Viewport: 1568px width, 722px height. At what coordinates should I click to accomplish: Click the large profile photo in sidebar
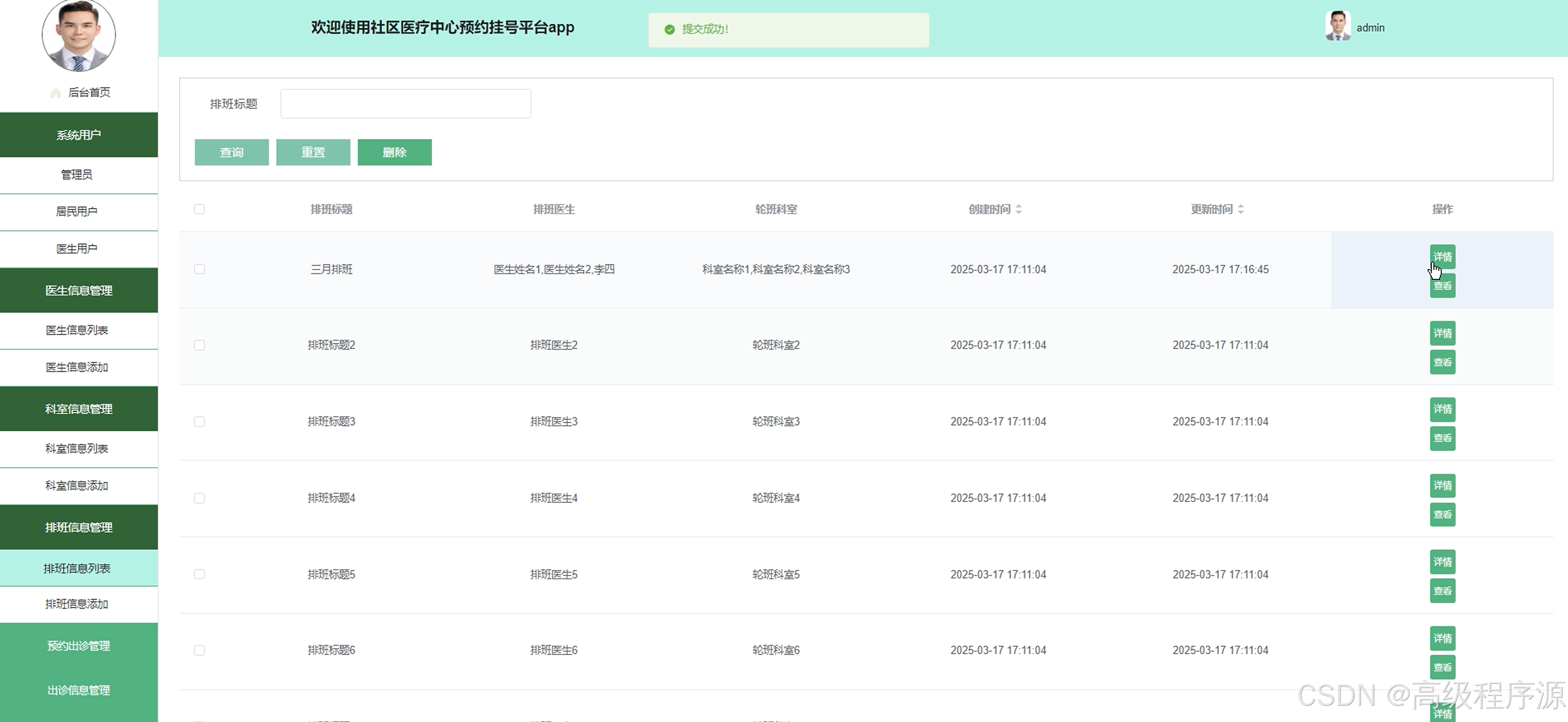pyautogui.click(x=78, y=35)
